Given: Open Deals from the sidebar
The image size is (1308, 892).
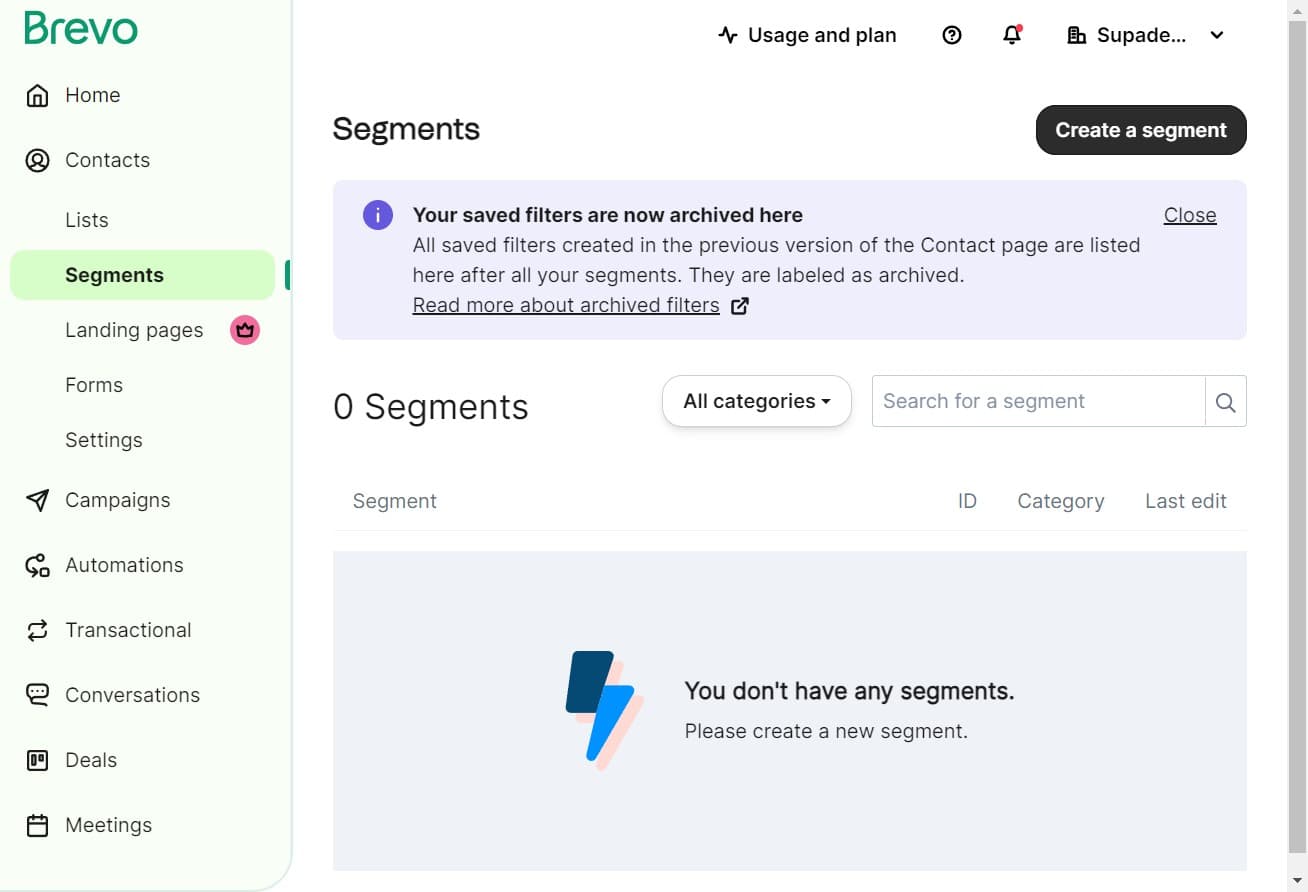Looking at the screenshot, I should click(x=91, y=760).
